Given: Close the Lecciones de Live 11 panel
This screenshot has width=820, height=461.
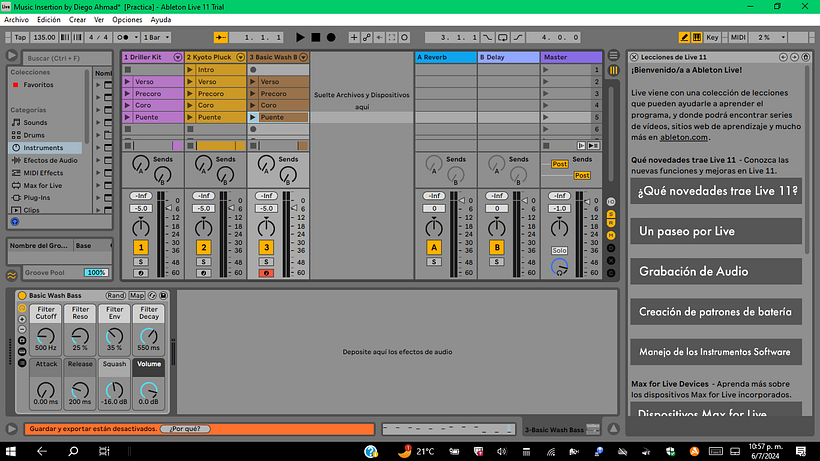Looking at the screenshot, I should coord(634,57).
